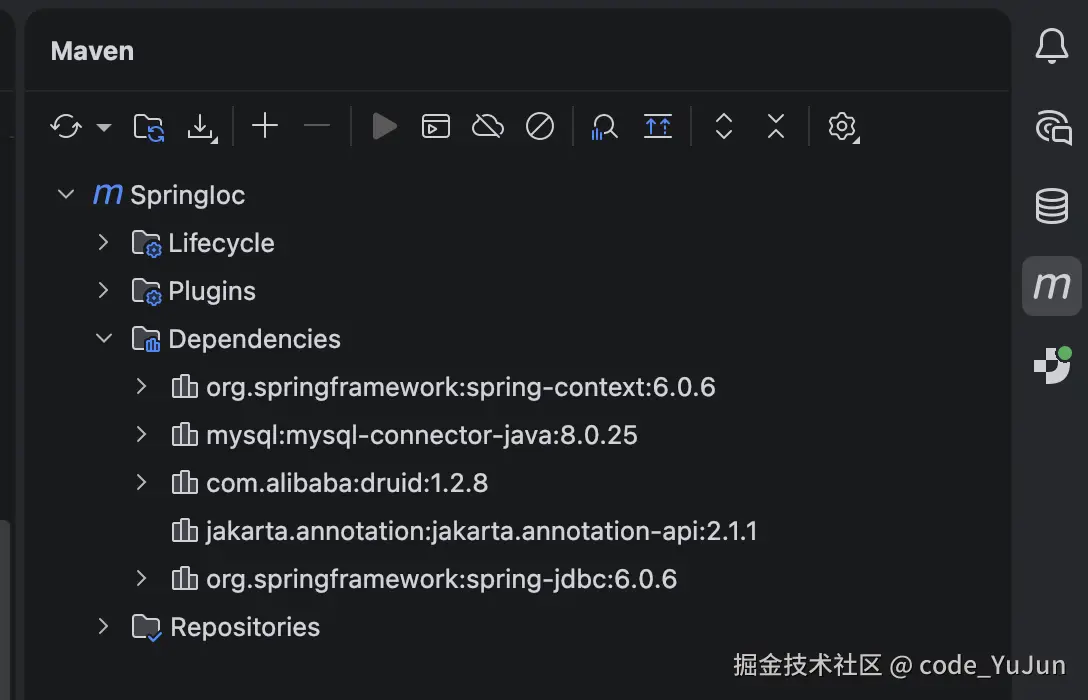Screen dimensions: 1088x700
Task: Click the Reload All Maven Projects icon
Action: (66, 127)
